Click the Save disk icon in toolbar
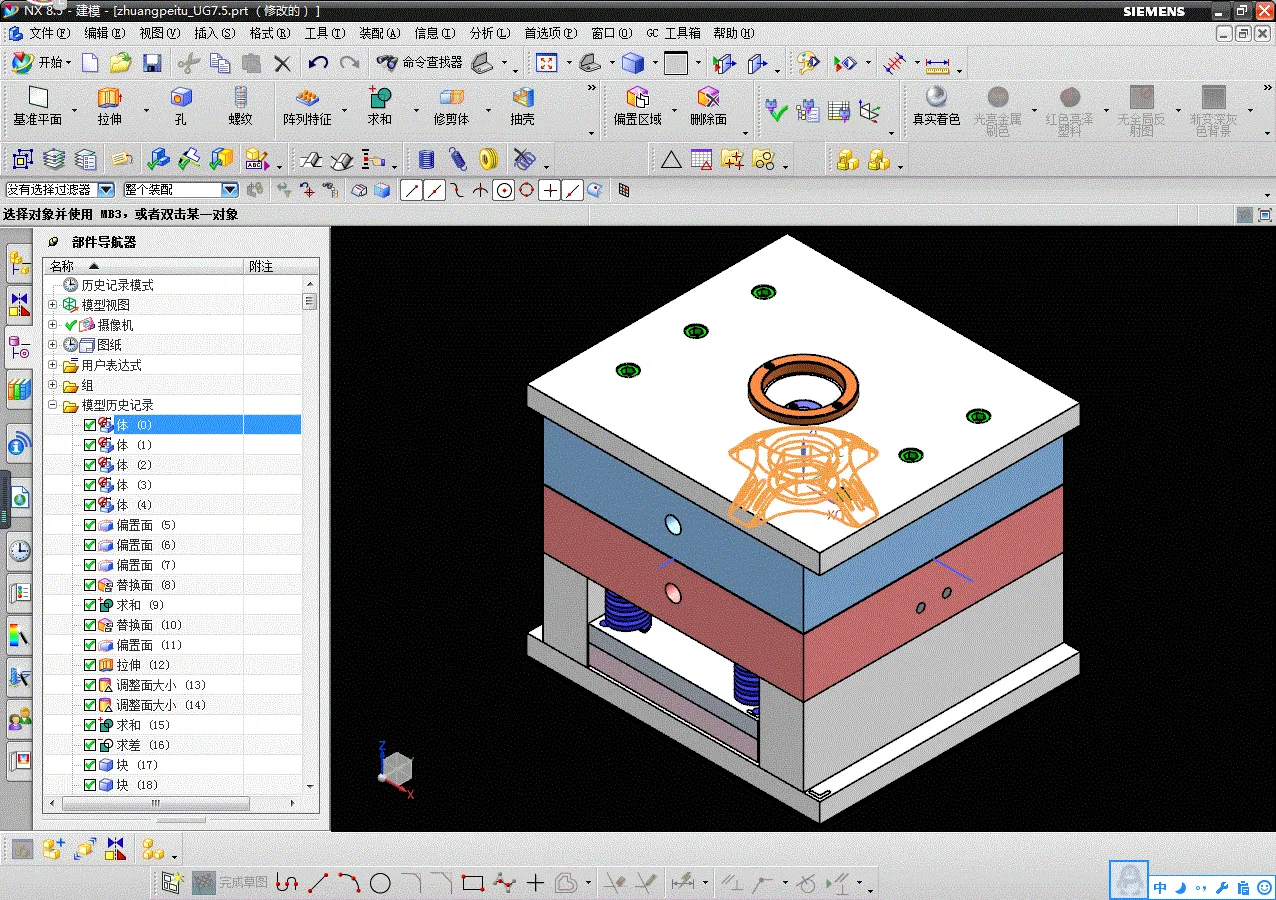 (x=152, y=63)
